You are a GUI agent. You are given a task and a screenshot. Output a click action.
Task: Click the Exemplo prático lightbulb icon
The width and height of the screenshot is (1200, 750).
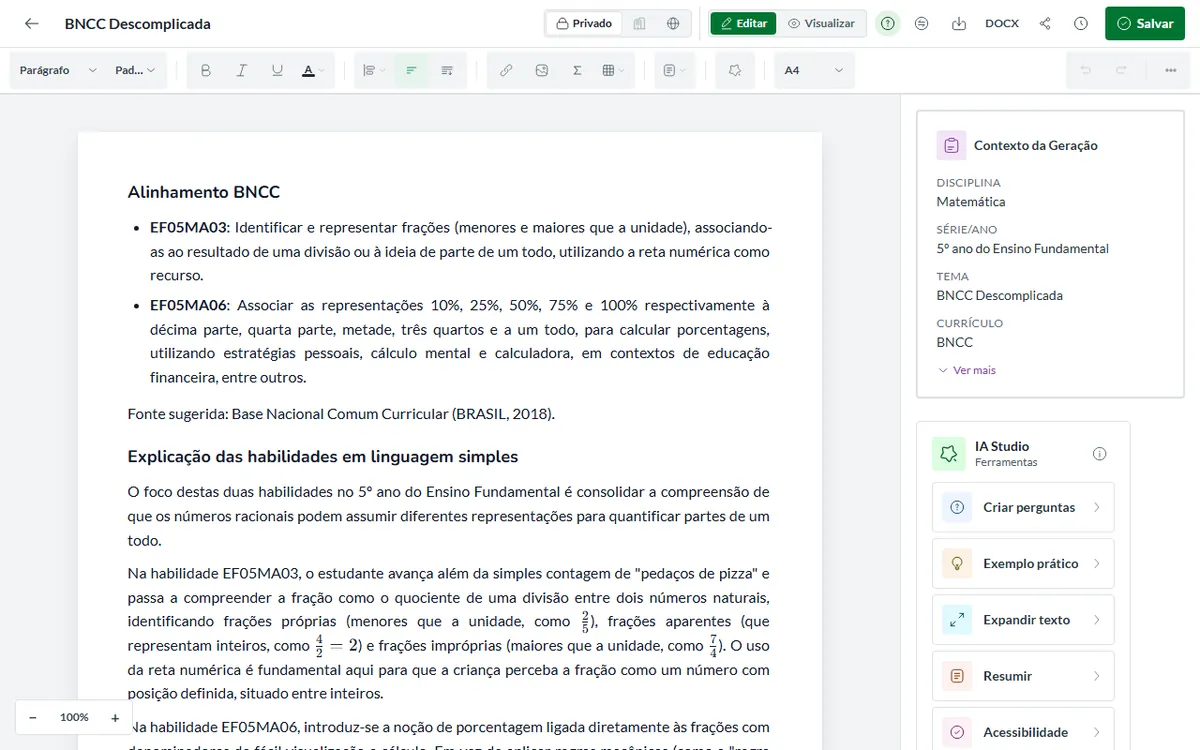(957, 563)
